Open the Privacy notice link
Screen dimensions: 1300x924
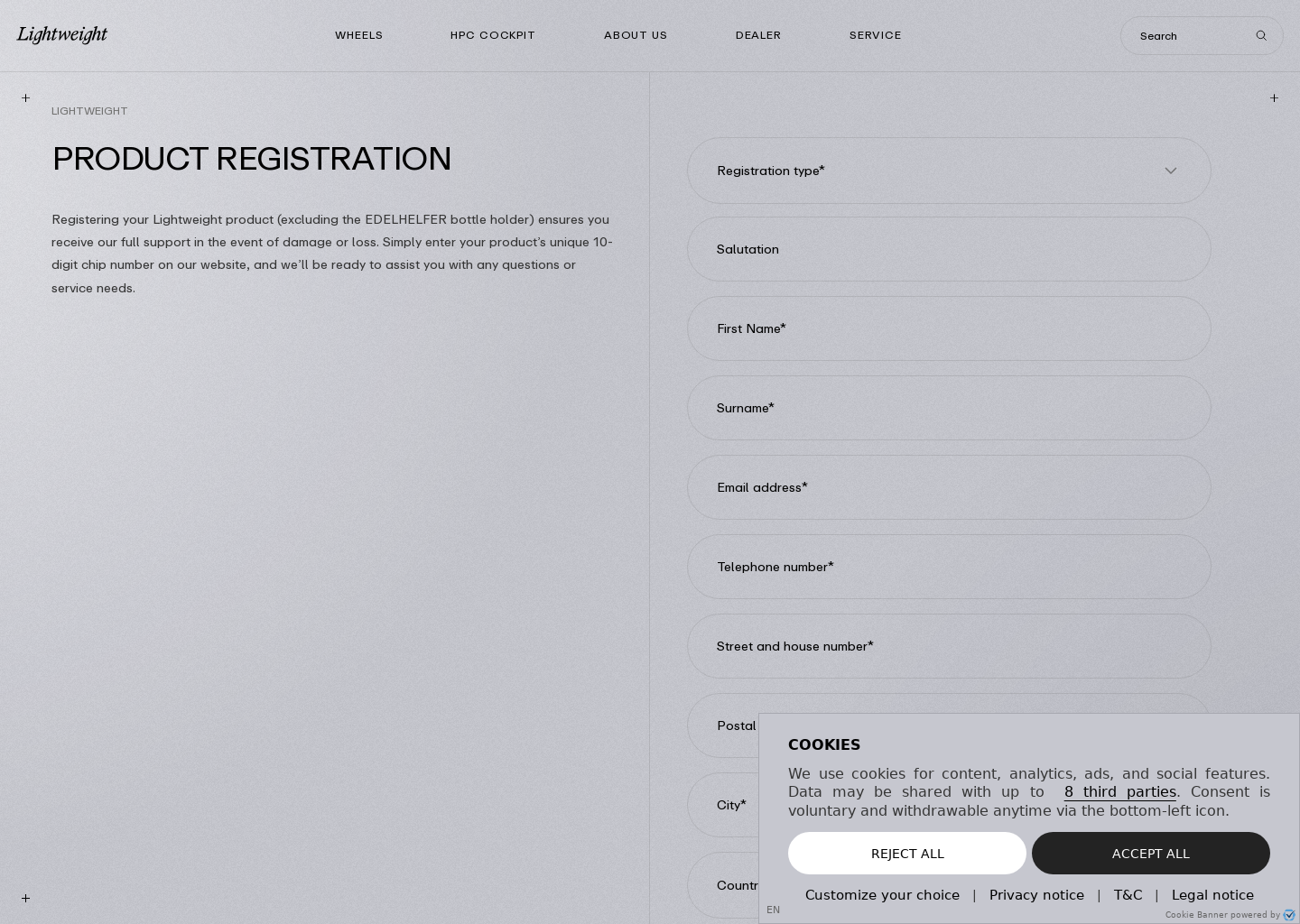tap(1036, 894)
